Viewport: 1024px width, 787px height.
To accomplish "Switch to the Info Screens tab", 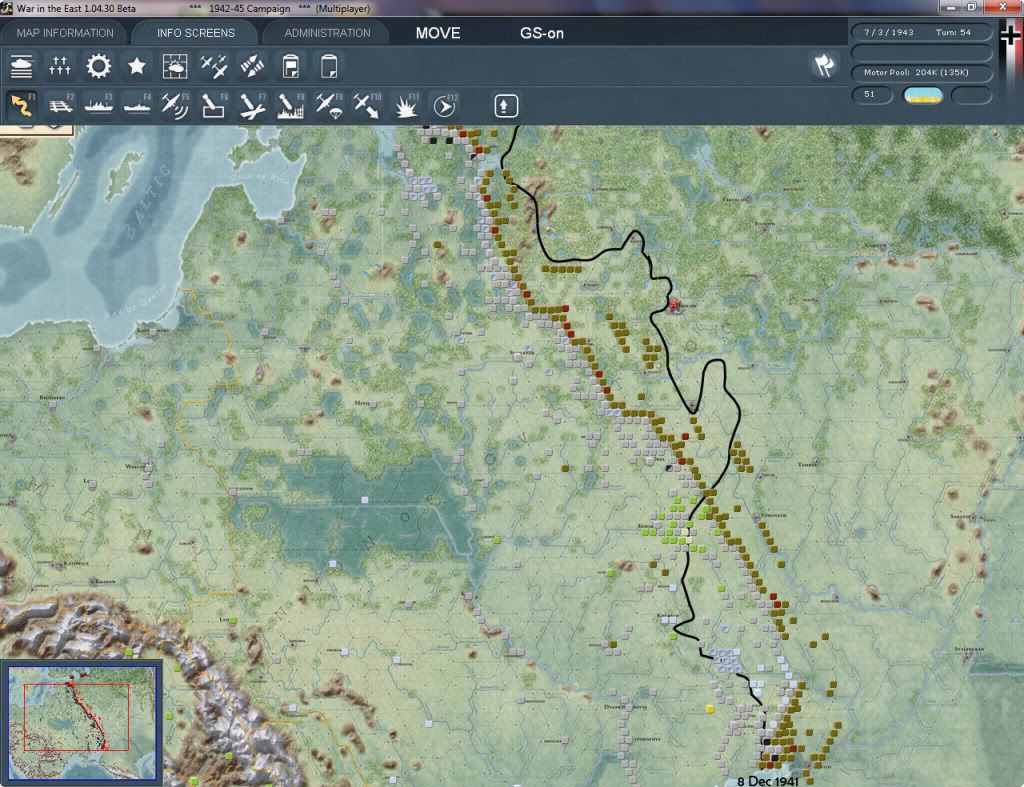I will (x=195, y=33).
